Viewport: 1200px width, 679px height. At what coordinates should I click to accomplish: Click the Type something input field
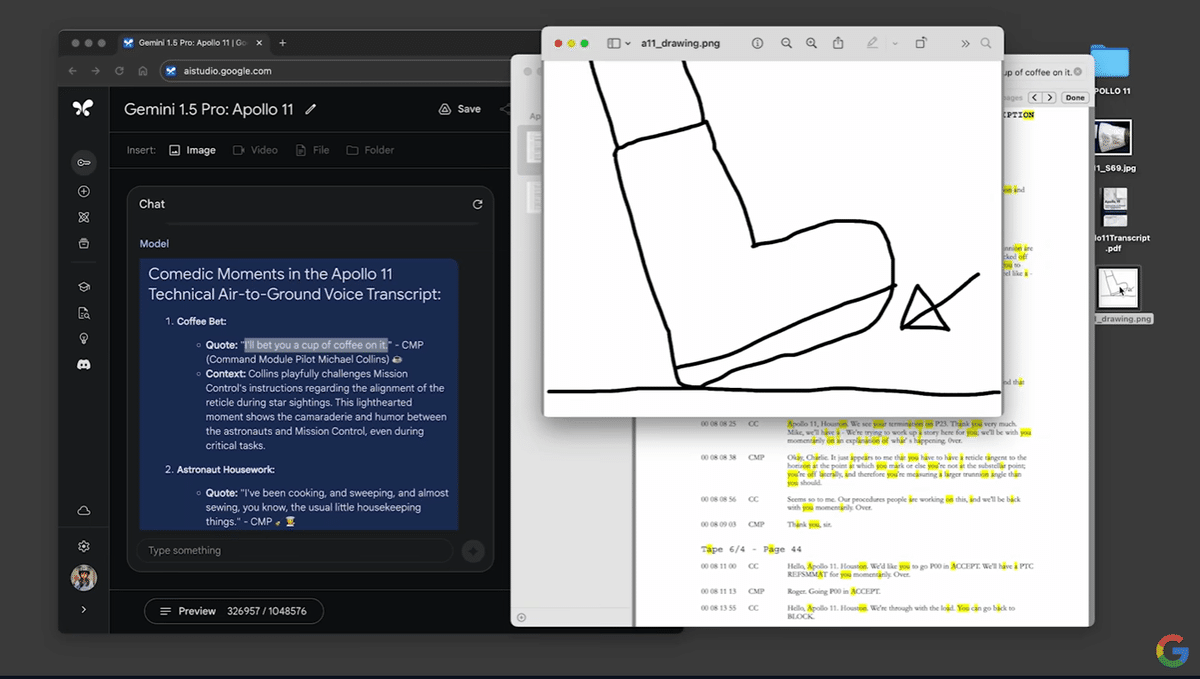pyautogui.click(x=295, y=551)
